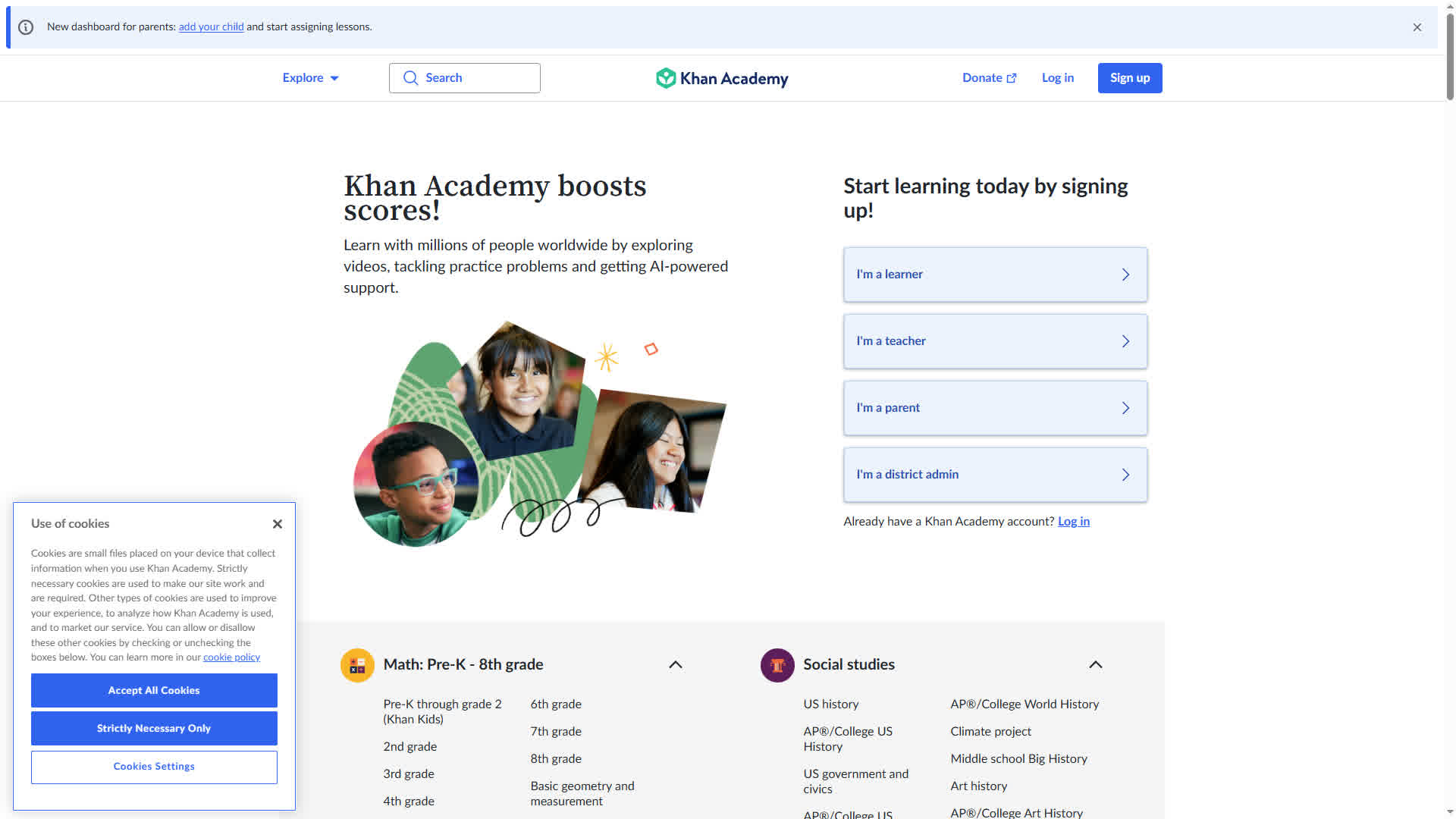Image resolution: width=1456 pixels, height=819 pixels.
Task: Open AP®/College World History
Action: click(1025, 704)
